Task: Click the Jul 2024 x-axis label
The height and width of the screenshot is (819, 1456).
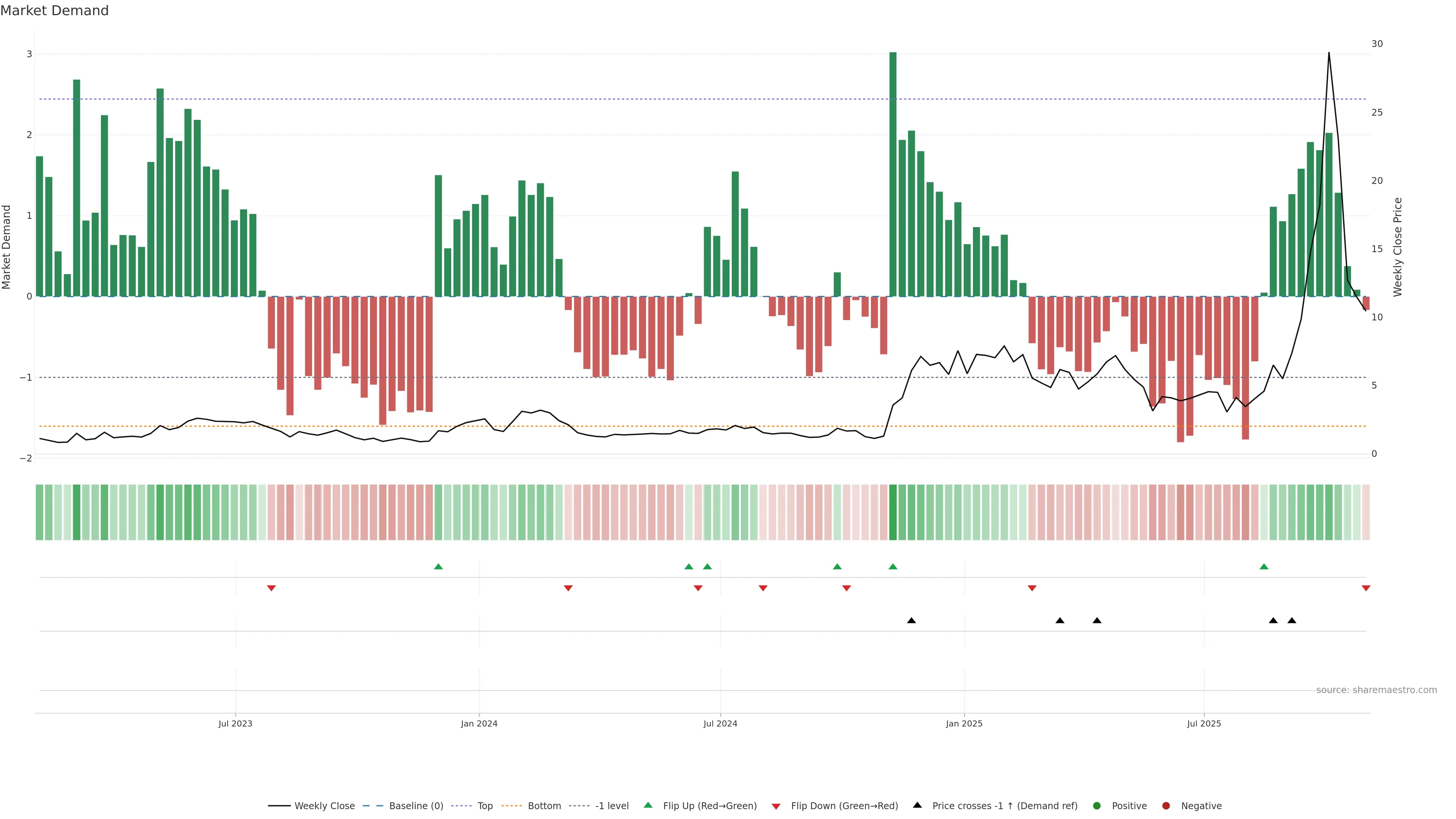Action: (720, 723)
